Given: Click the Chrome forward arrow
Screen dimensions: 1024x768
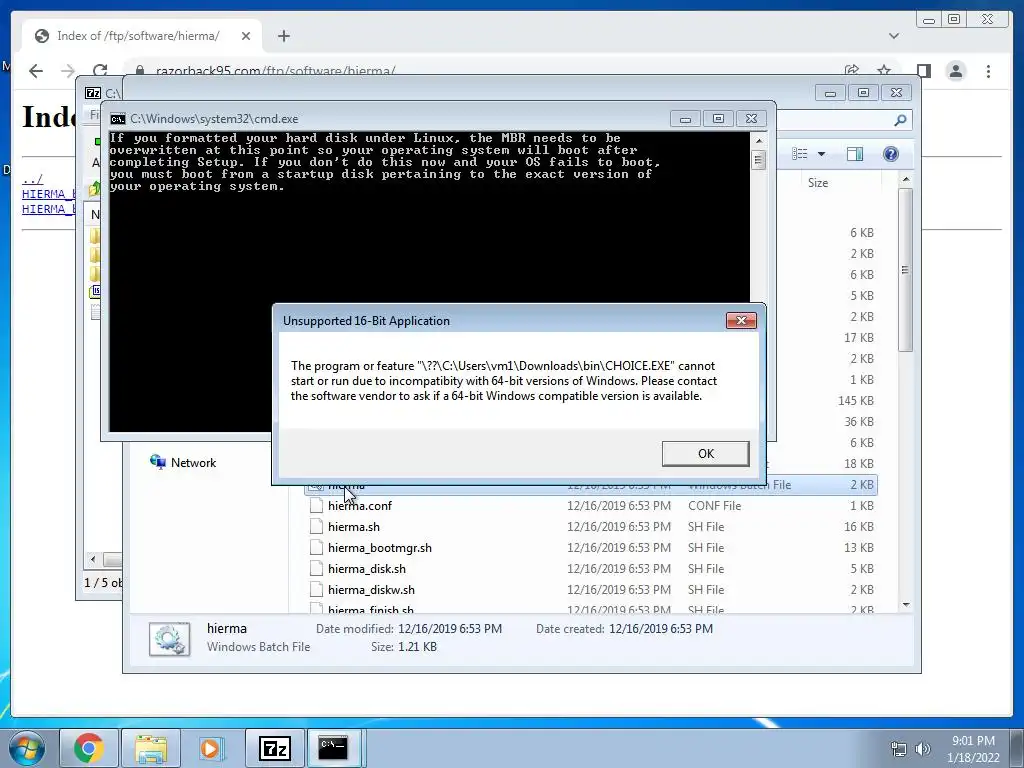Looking at the screenshot, I should (68, 71).
